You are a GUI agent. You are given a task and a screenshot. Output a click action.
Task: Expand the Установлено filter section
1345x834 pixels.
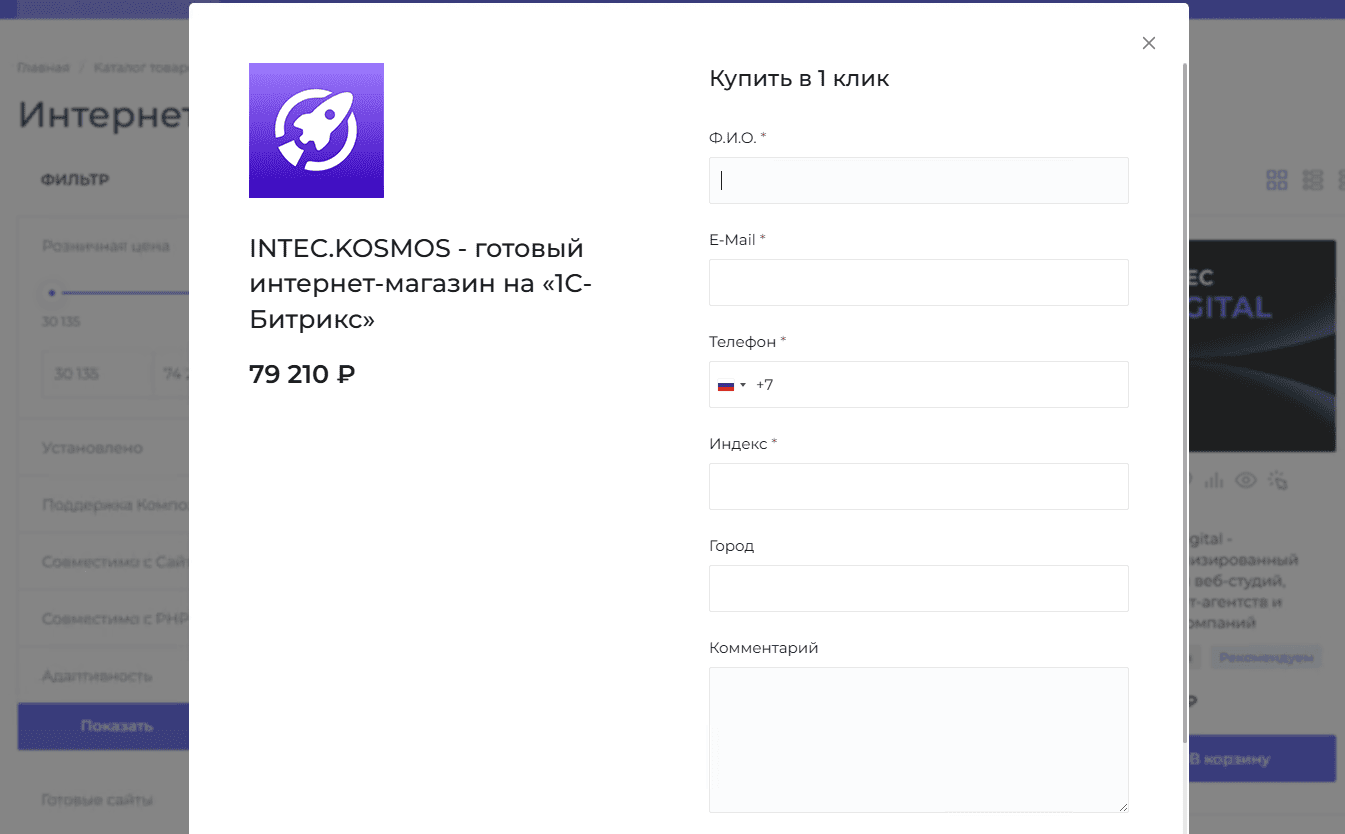(92, 448)
